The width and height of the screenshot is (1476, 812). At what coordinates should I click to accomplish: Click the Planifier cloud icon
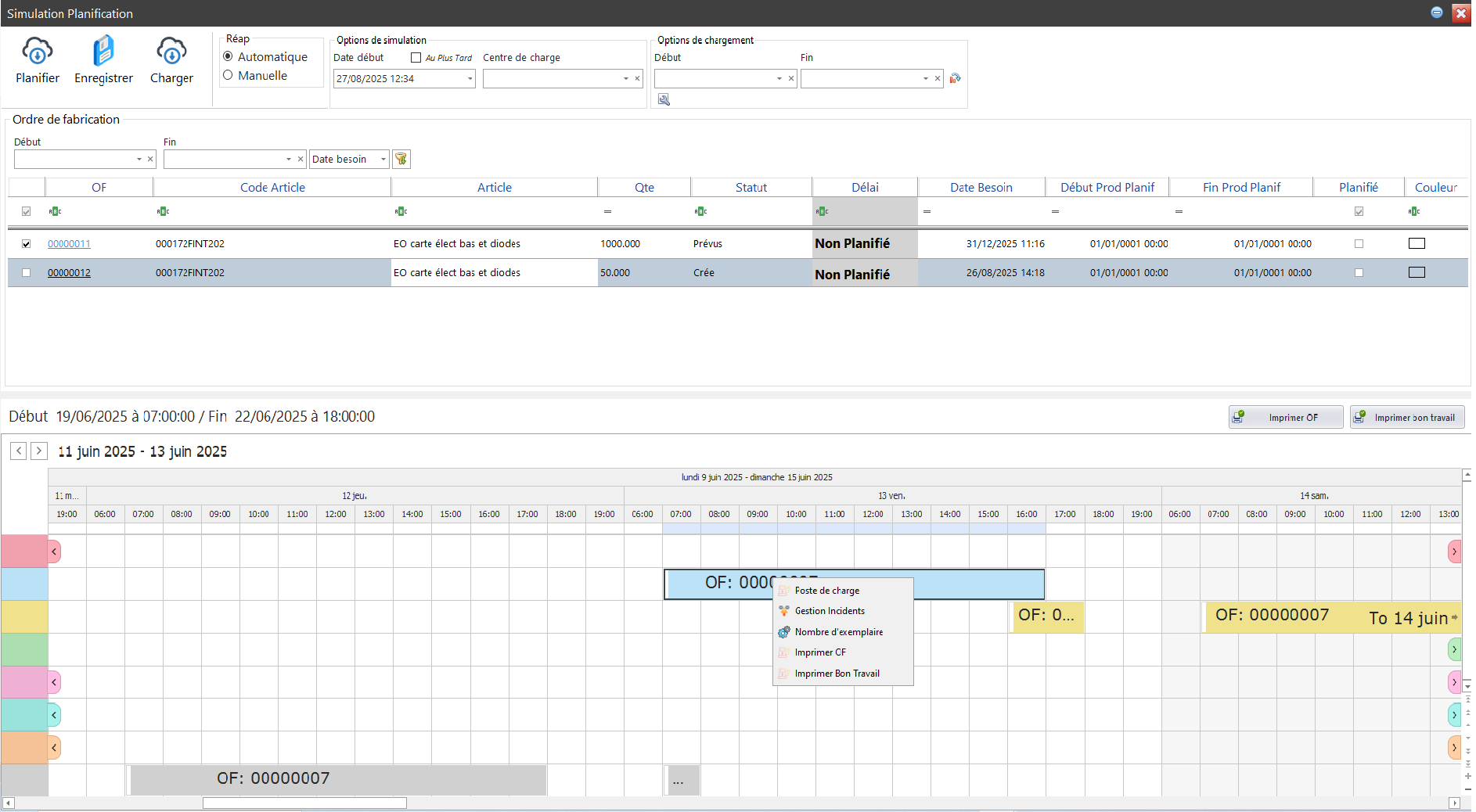coord(37,52)
